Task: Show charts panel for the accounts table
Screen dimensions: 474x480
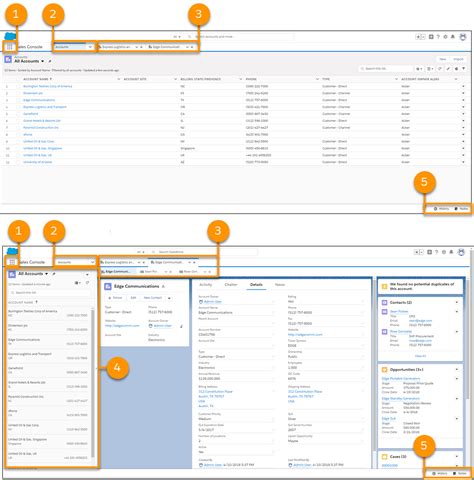Action: (x=456, y=69)
